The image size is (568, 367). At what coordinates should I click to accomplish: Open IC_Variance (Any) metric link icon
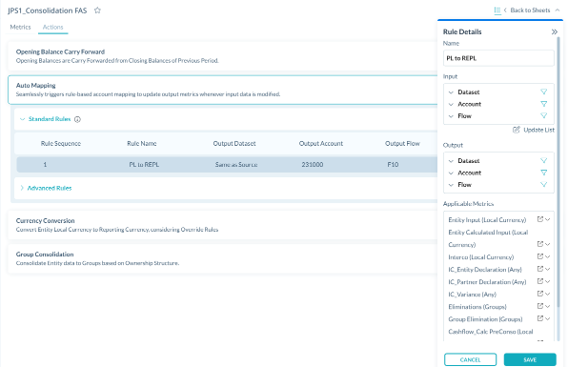[540, 294]
